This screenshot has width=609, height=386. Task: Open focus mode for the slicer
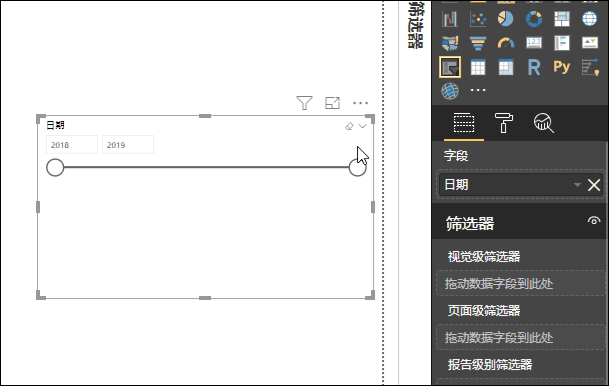click(x=332, y=103)
